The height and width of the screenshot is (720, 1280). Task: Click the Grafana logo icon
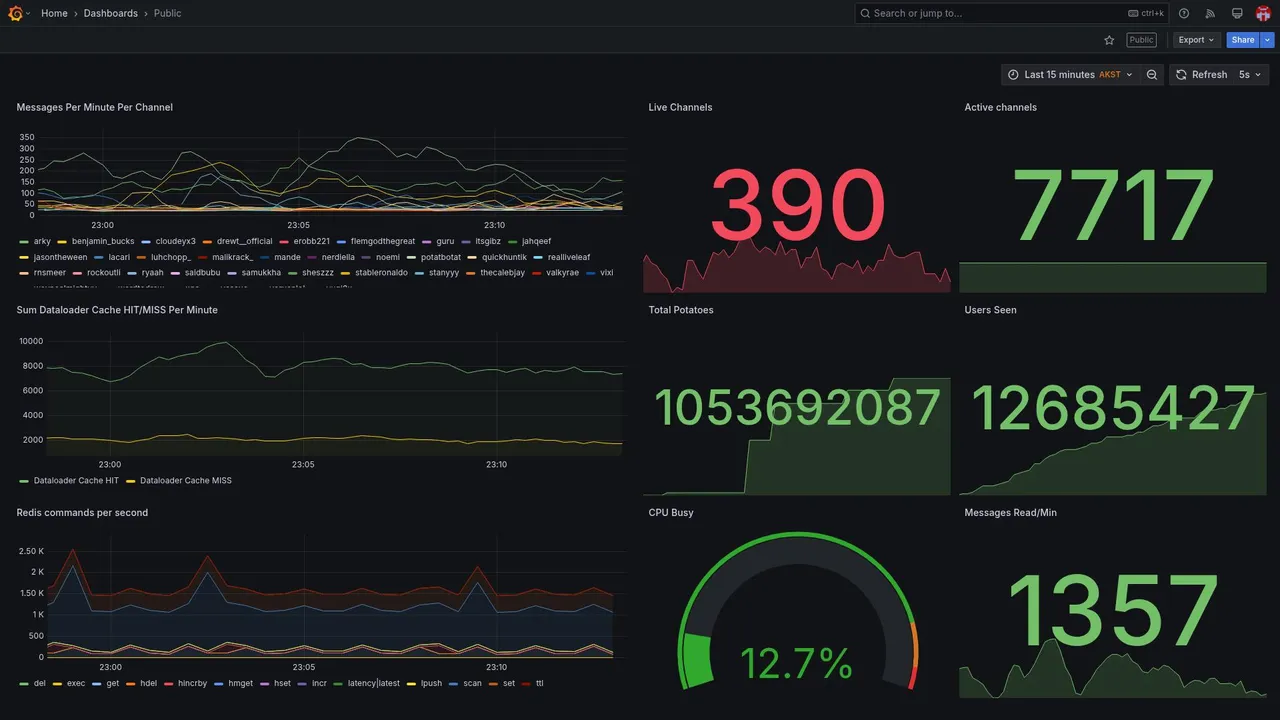15,13
